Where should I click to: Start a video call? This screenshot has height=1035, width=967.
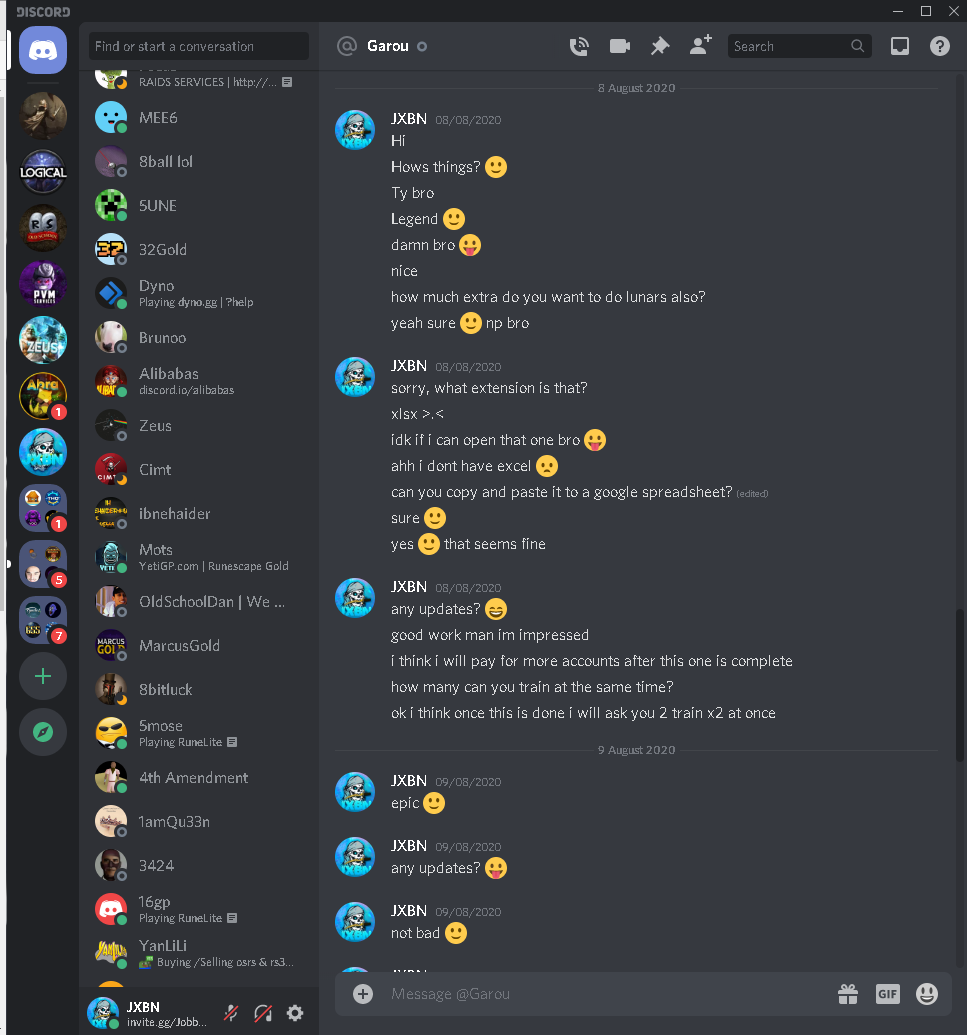(619, 46)
